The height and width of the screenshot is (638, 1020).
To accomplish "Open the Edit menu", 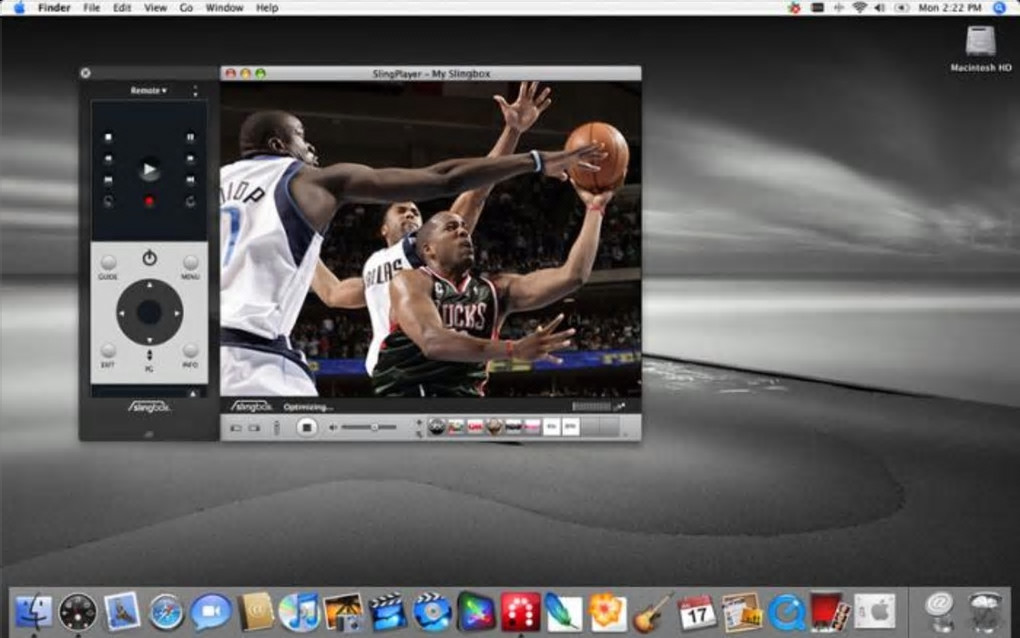I will [122, 8].
